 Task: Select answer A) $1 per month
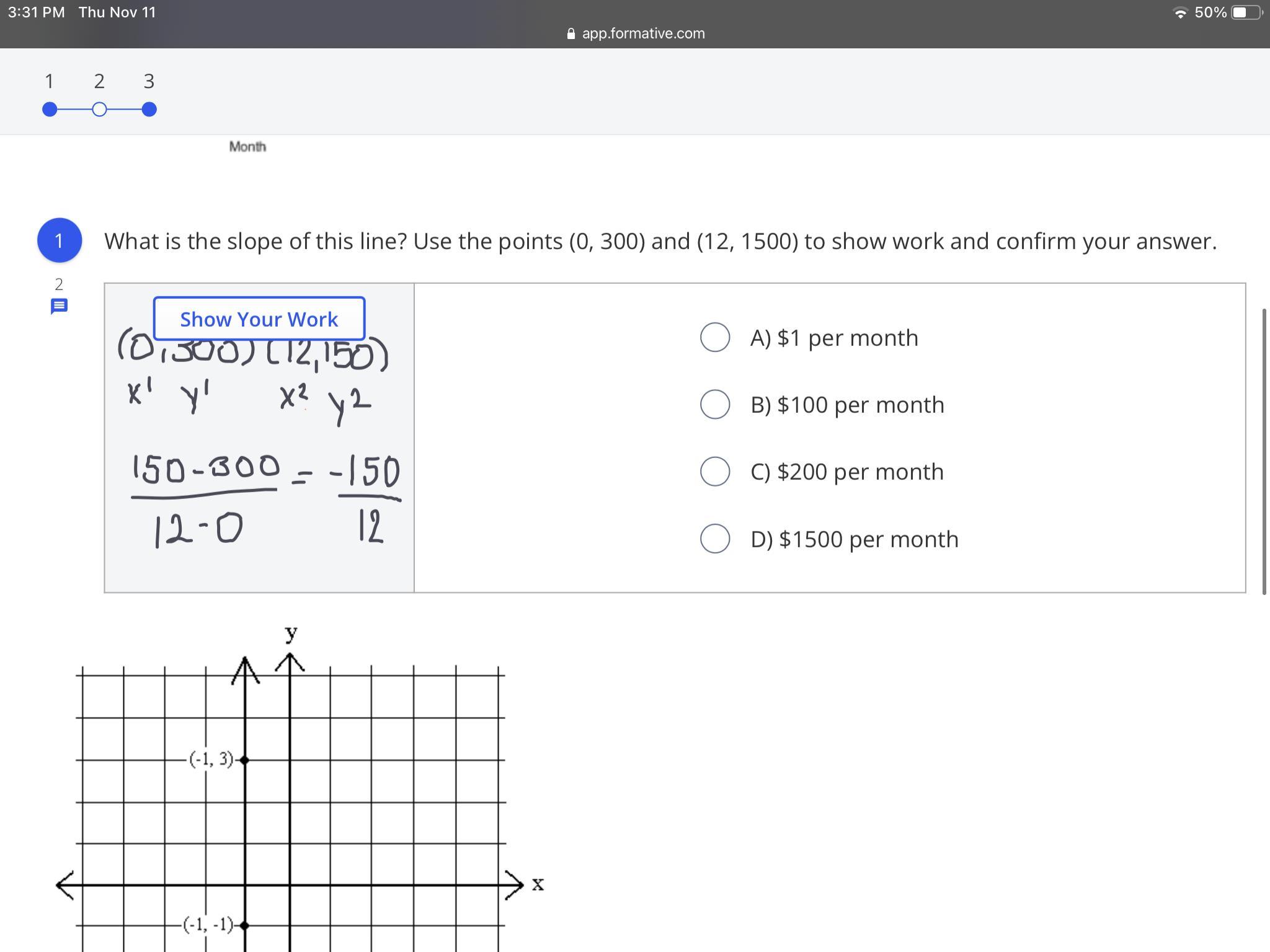(715, 337)
